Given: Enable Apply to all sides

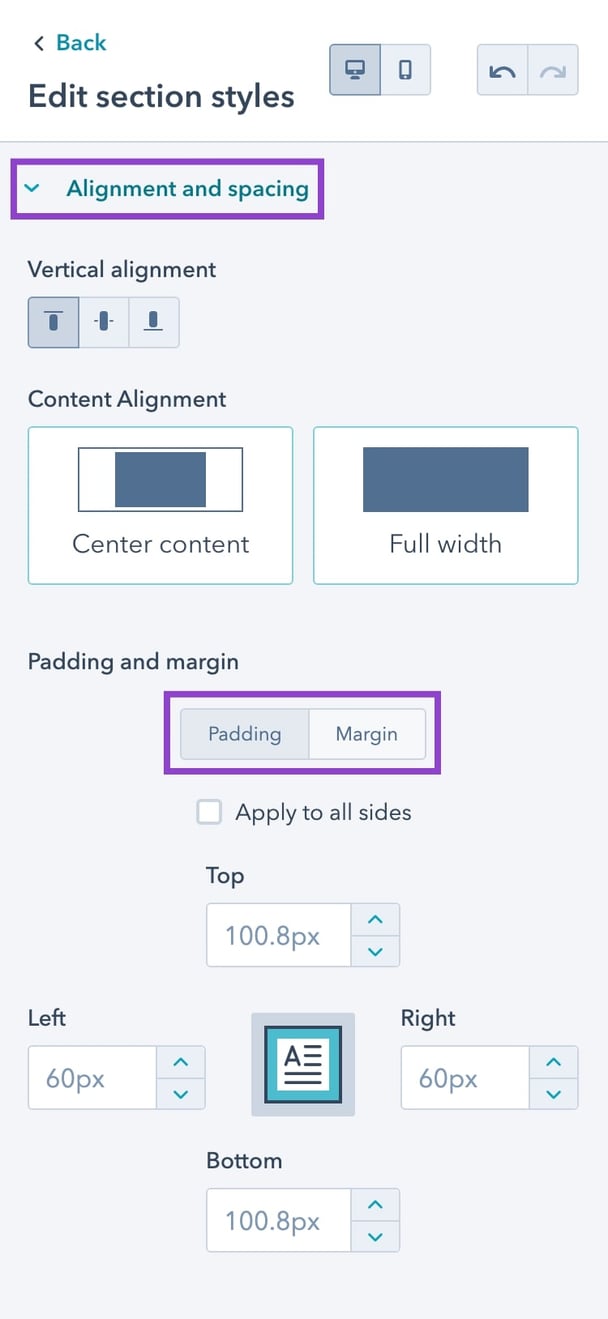Looking at the screenshot, I should click(209, 812).
